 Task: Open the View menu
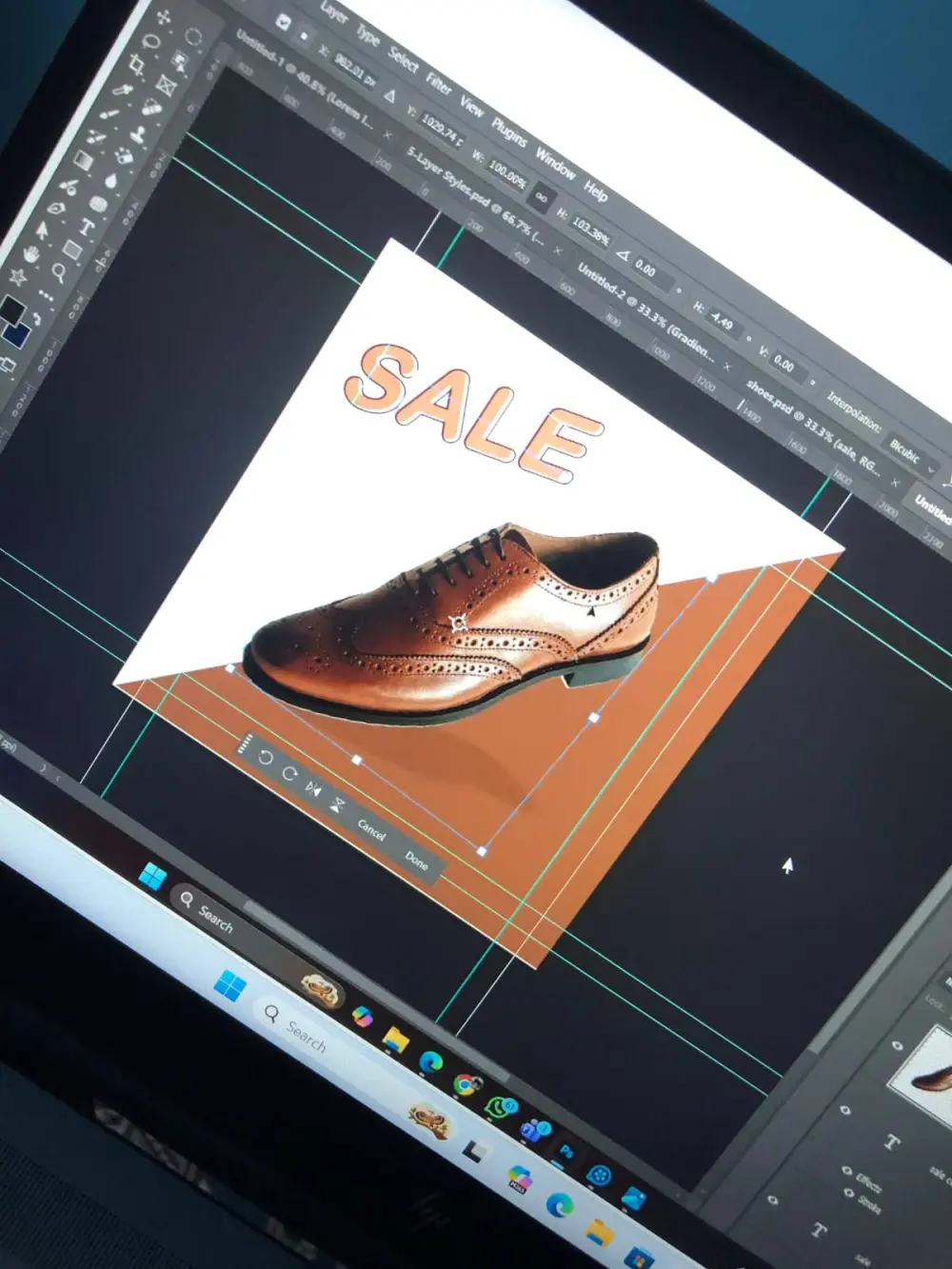pos(471,105)
